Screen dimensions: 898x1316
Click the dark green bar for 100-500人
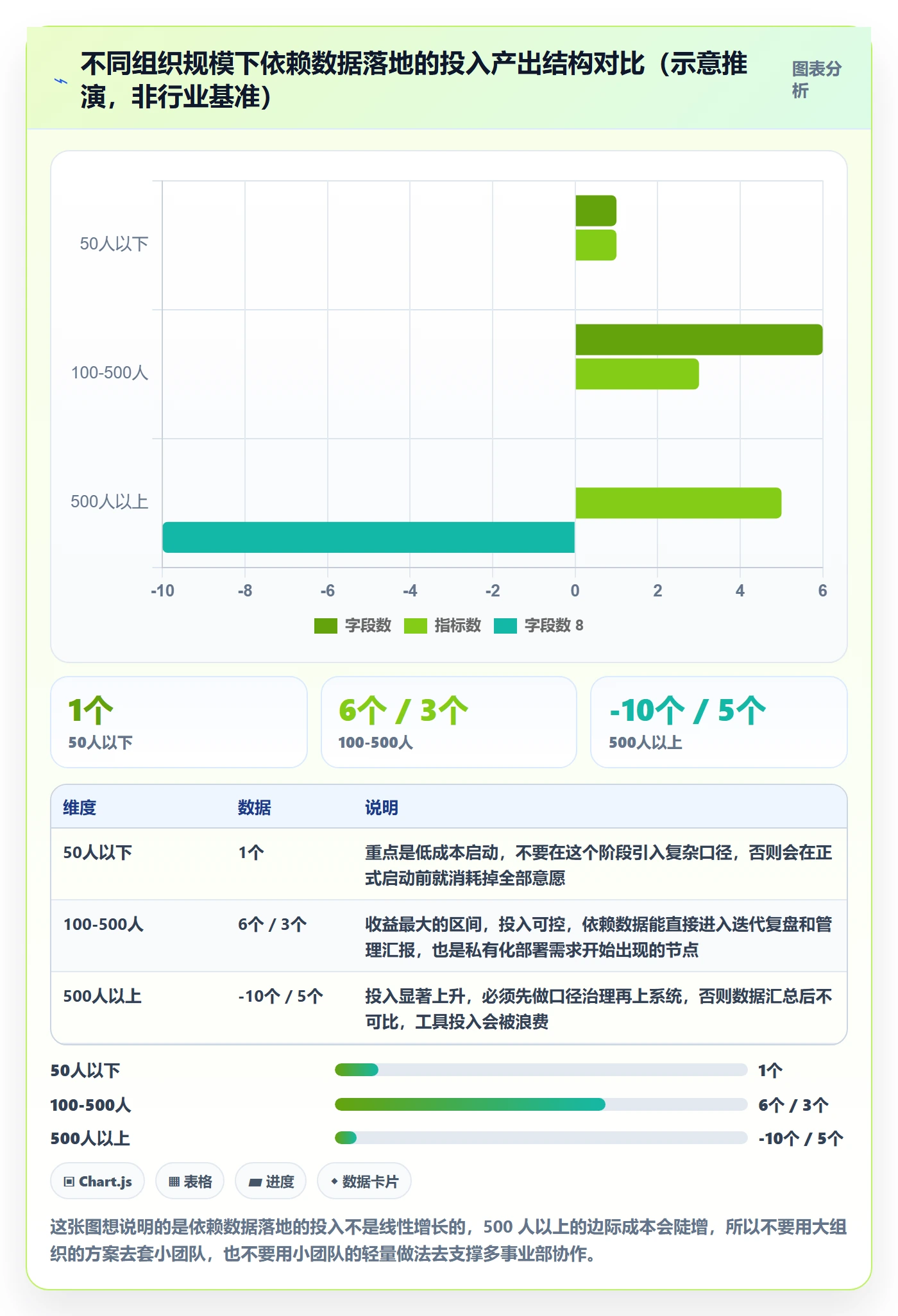(x=699, y=340)
